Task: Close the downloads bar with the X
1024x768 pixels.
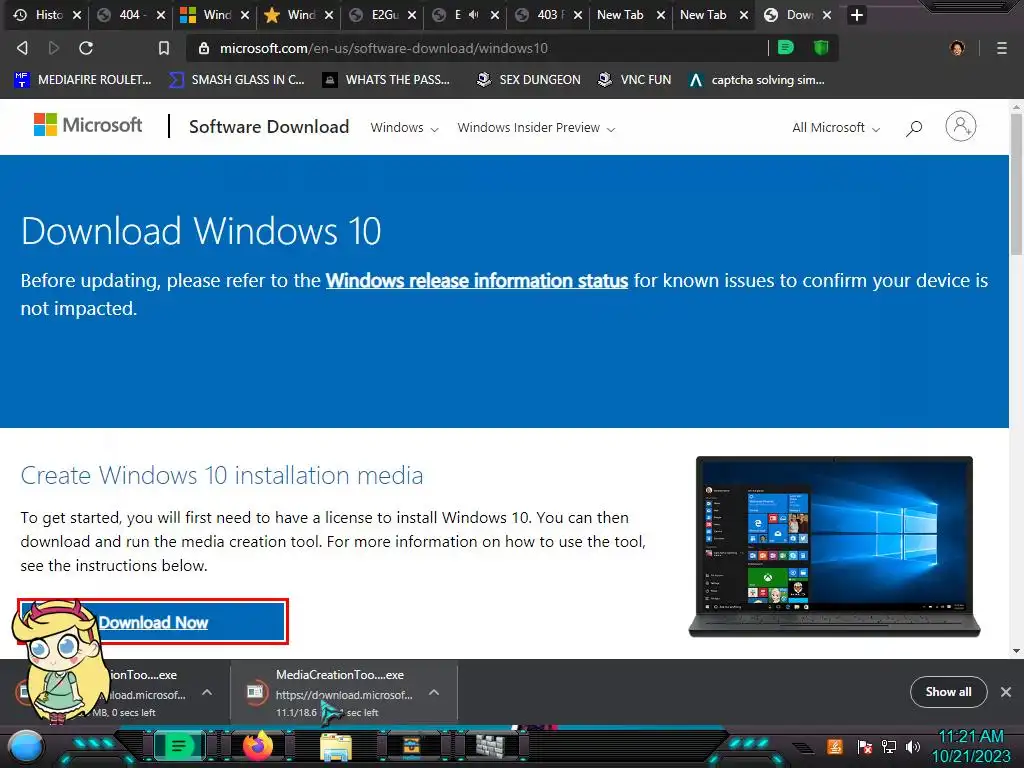Action: pyautogui.click(x=1006, y=692)
